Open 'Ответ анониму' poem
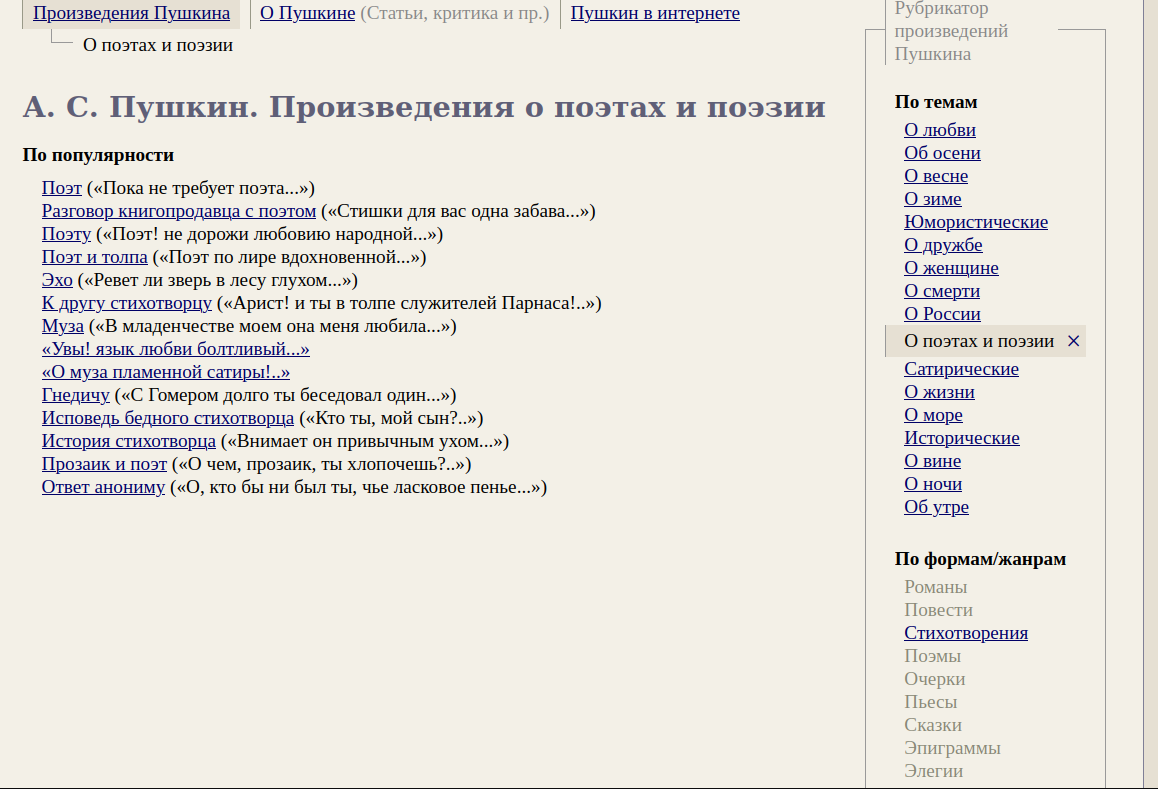The height and width of the screenshot is (789, 1158). [x=103, y=487]
